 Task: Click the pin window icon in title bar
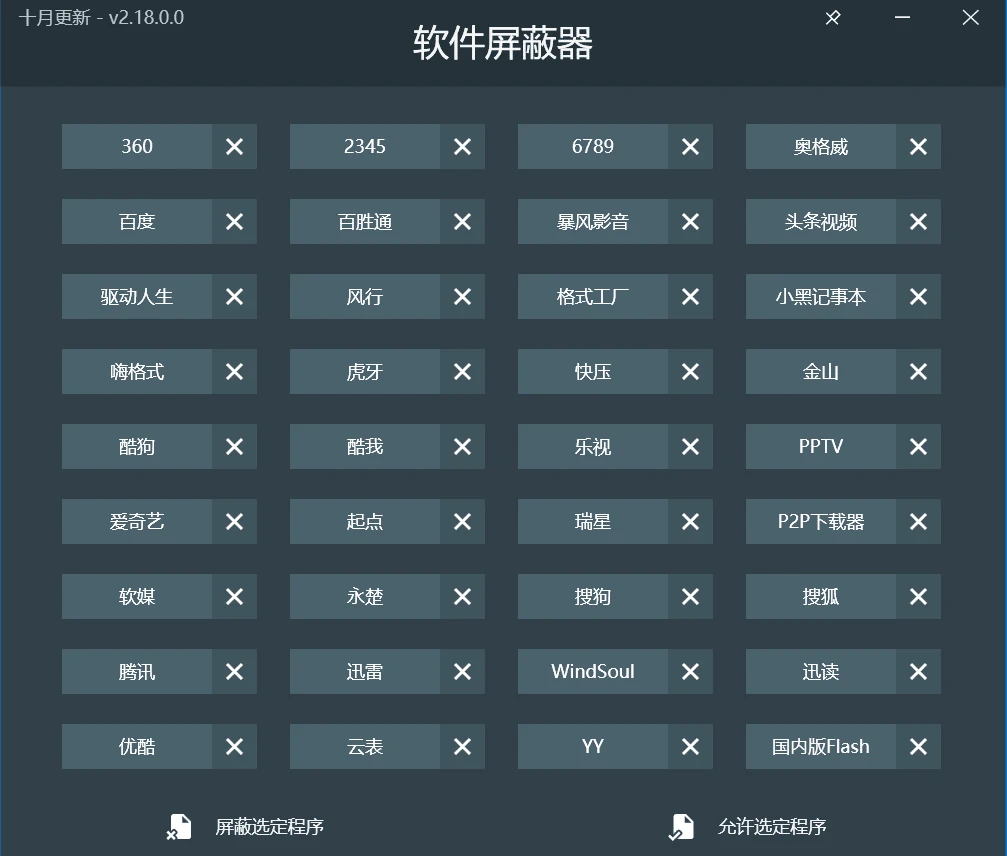coord(832,18)
